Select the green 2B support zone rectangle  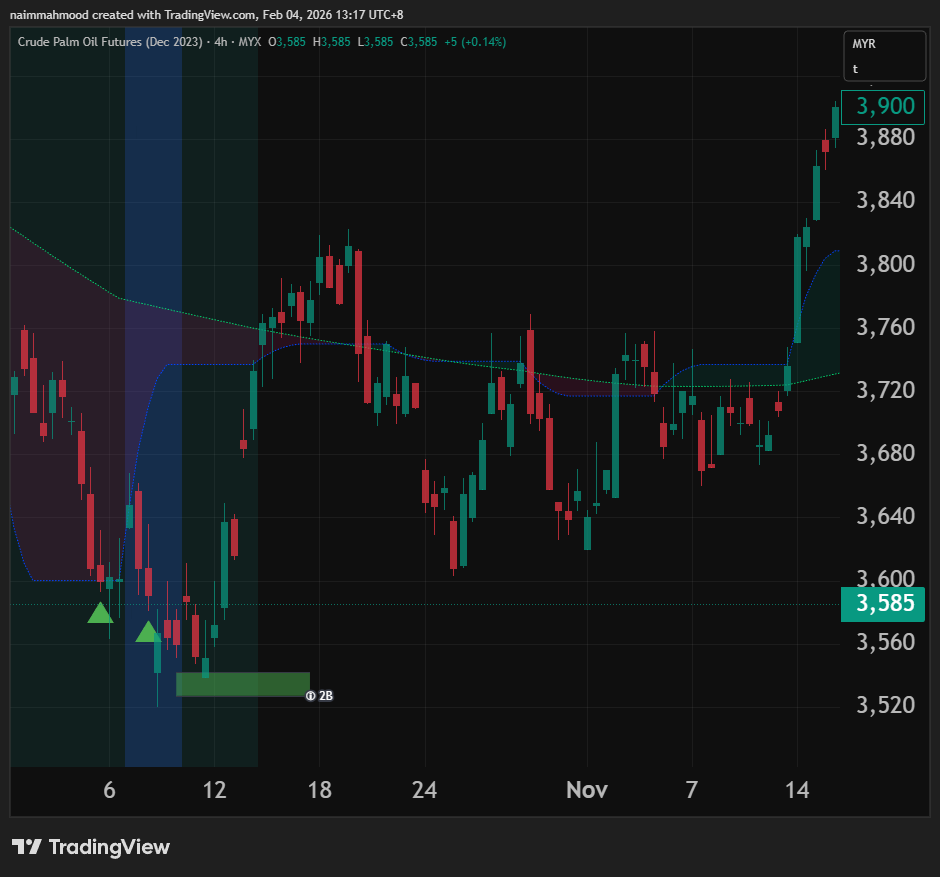tap(243, 684)
